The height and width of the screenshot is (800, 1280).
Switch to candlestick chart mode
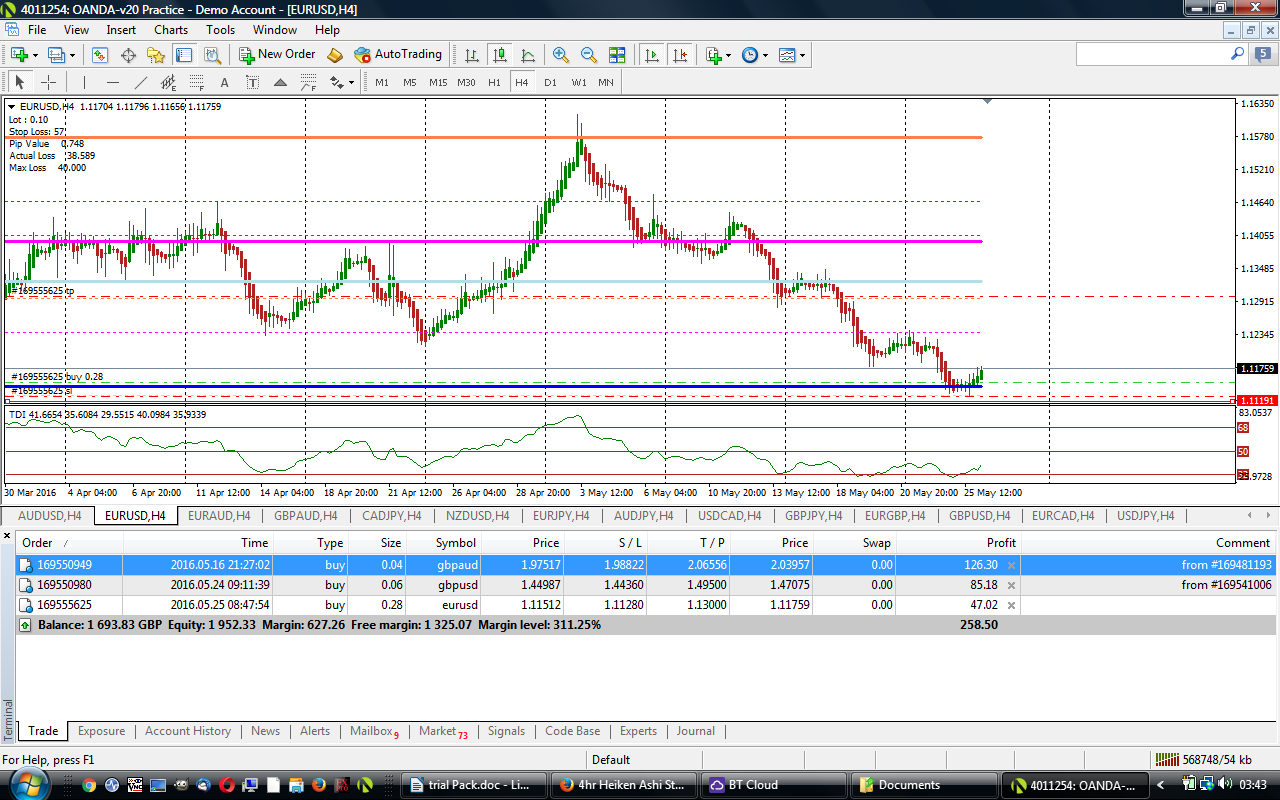(499, 55)
